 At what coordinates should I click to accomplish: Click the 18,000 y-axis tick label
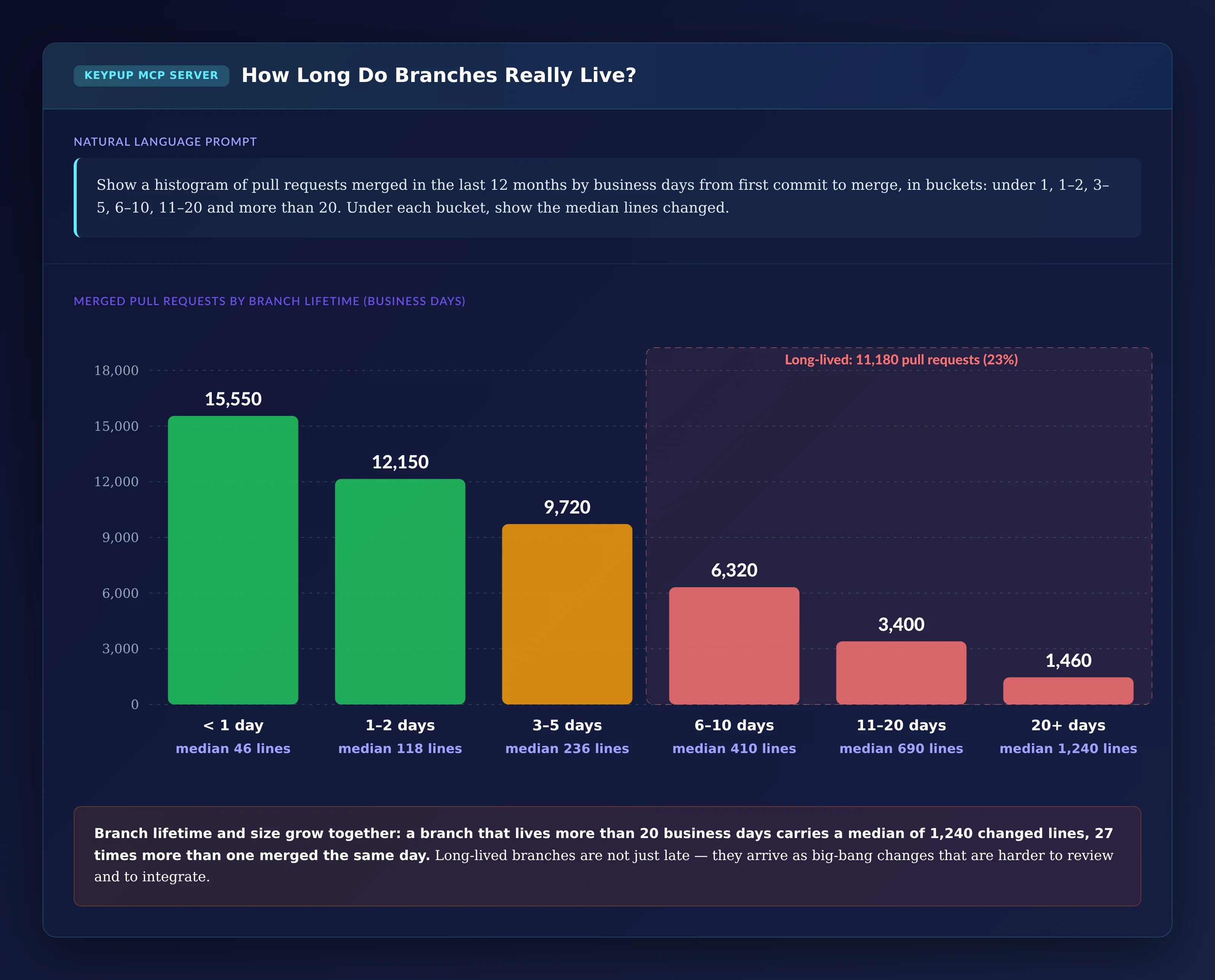pos(116,371)
